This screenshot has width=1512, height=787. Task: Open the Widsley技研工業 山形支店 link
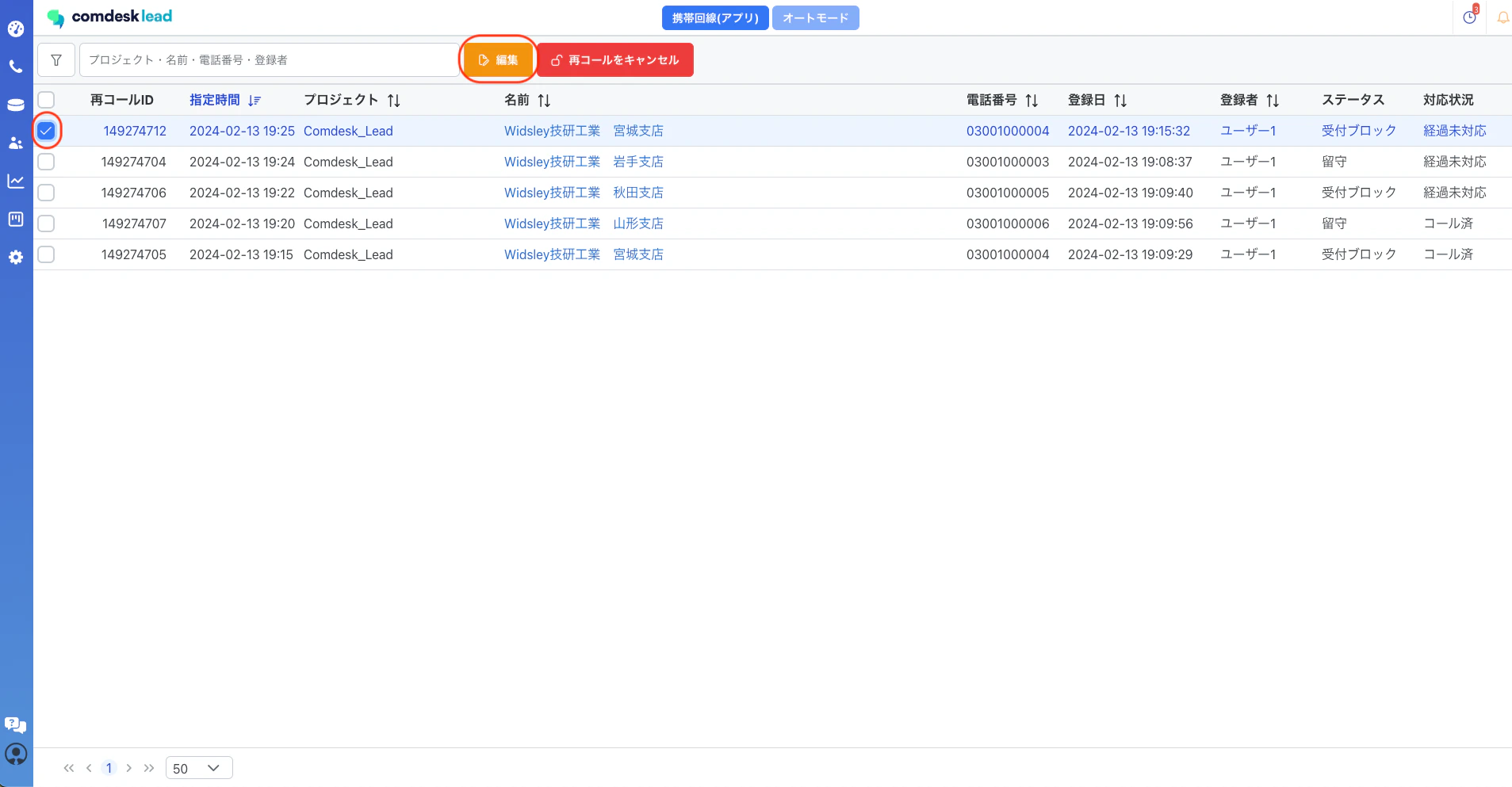[584, 223]
